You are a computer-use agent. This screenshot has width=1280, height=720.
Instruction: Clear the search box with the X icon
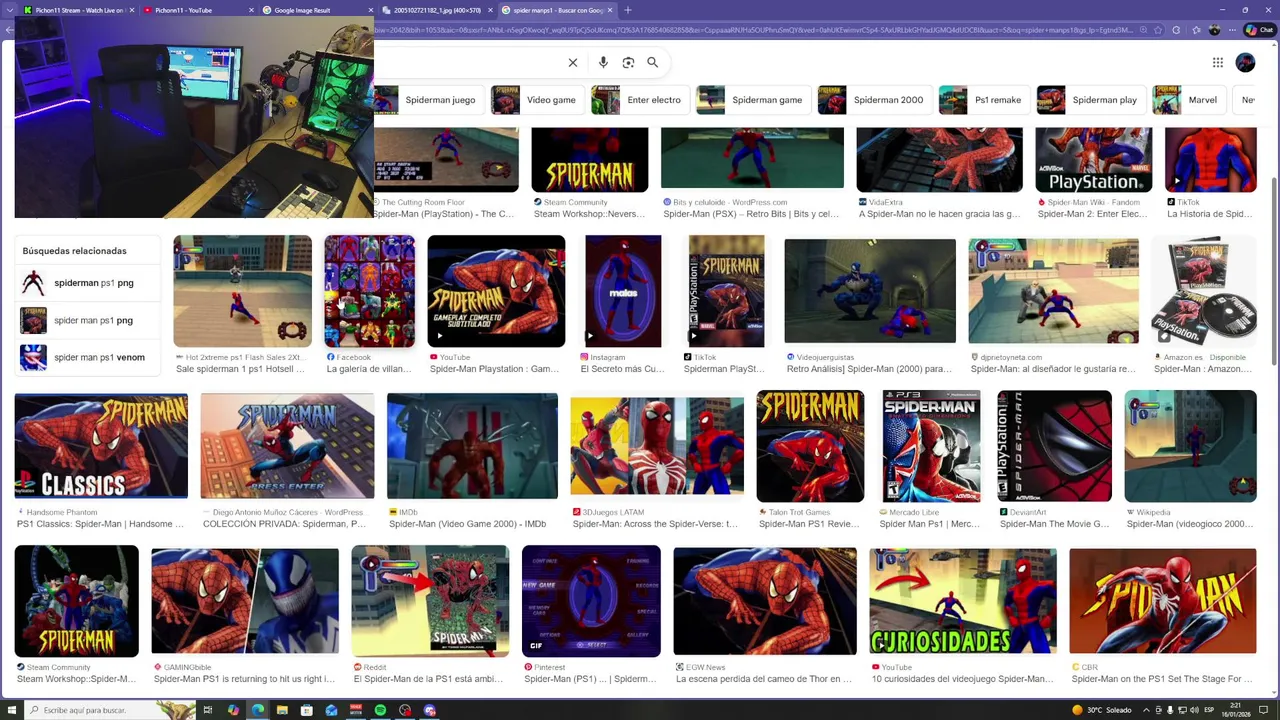[x=573, y=62]
